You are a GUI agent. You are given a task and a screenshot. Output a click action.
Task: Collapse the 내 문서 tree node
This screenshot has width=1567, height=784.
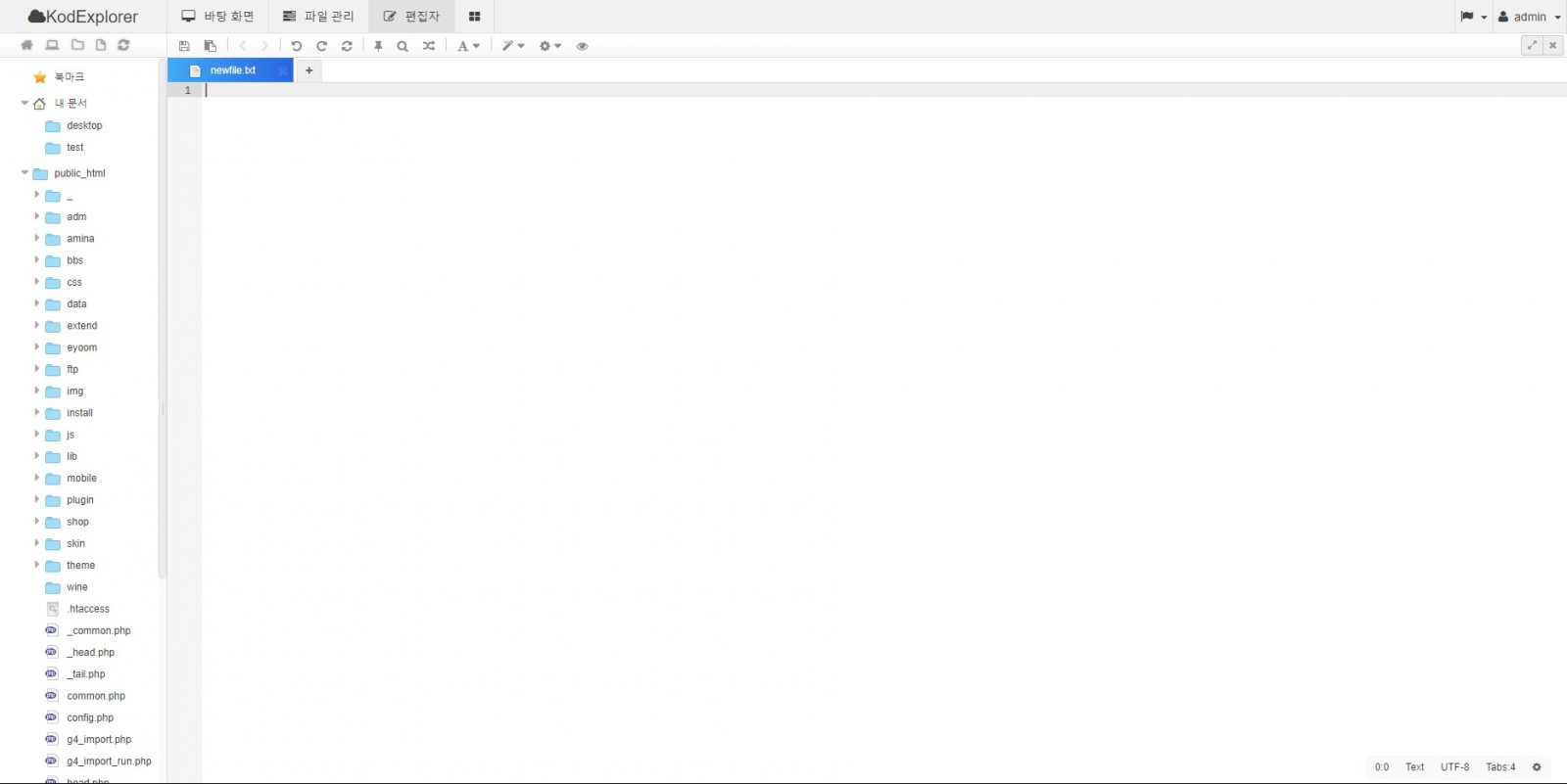point(24,103)
